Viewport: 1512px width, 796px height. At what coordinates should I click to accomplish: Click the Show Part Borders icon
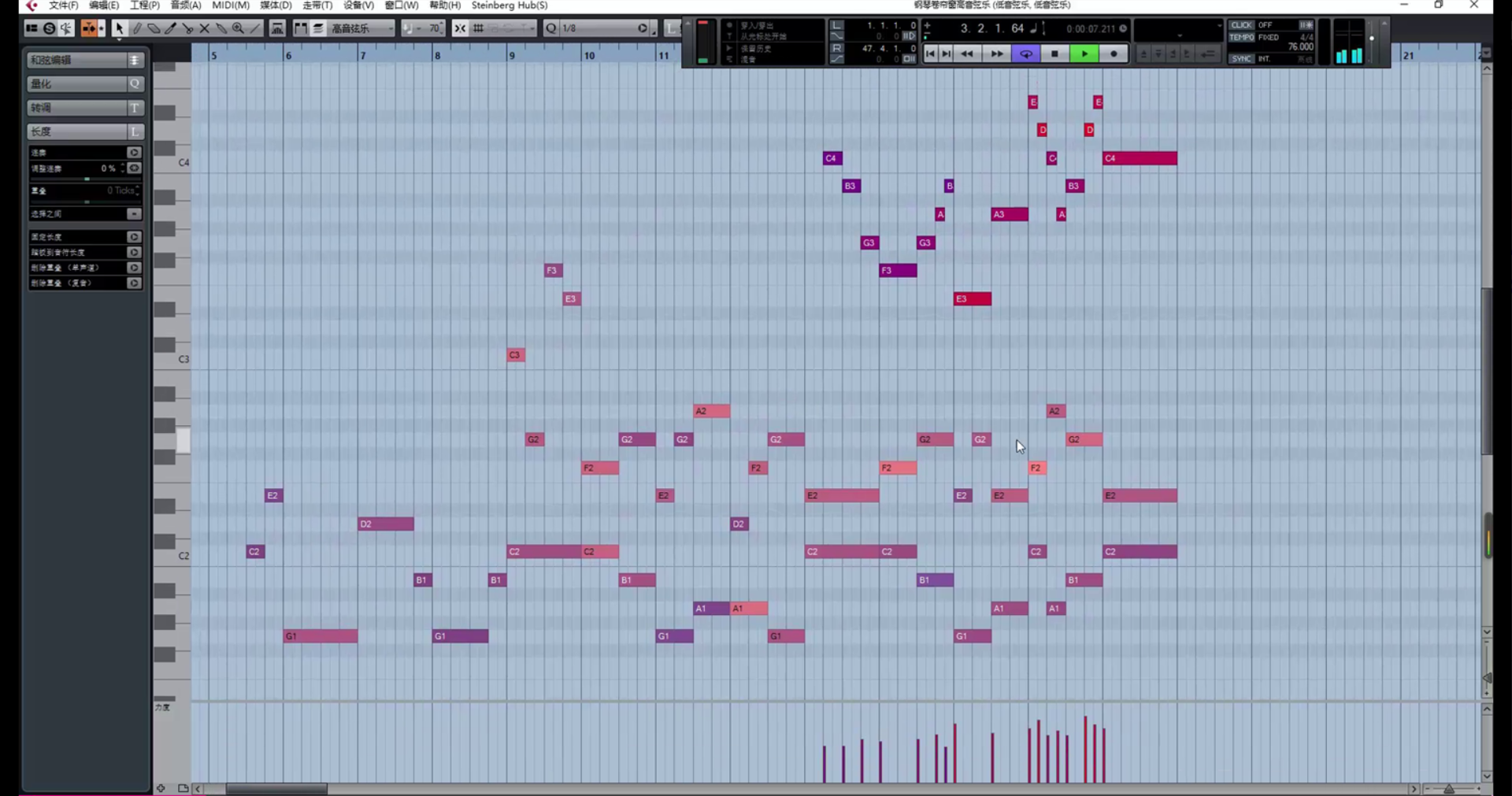tap(301, 28)
